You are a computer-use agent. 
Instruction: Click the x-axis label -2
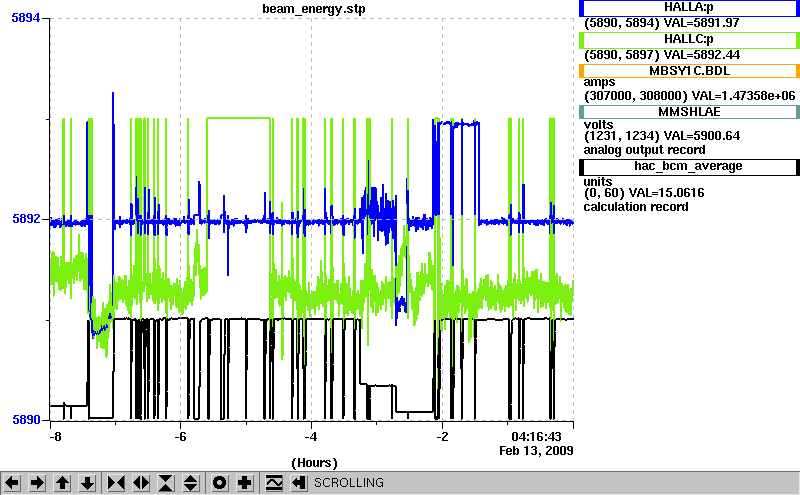coord(442,437)
